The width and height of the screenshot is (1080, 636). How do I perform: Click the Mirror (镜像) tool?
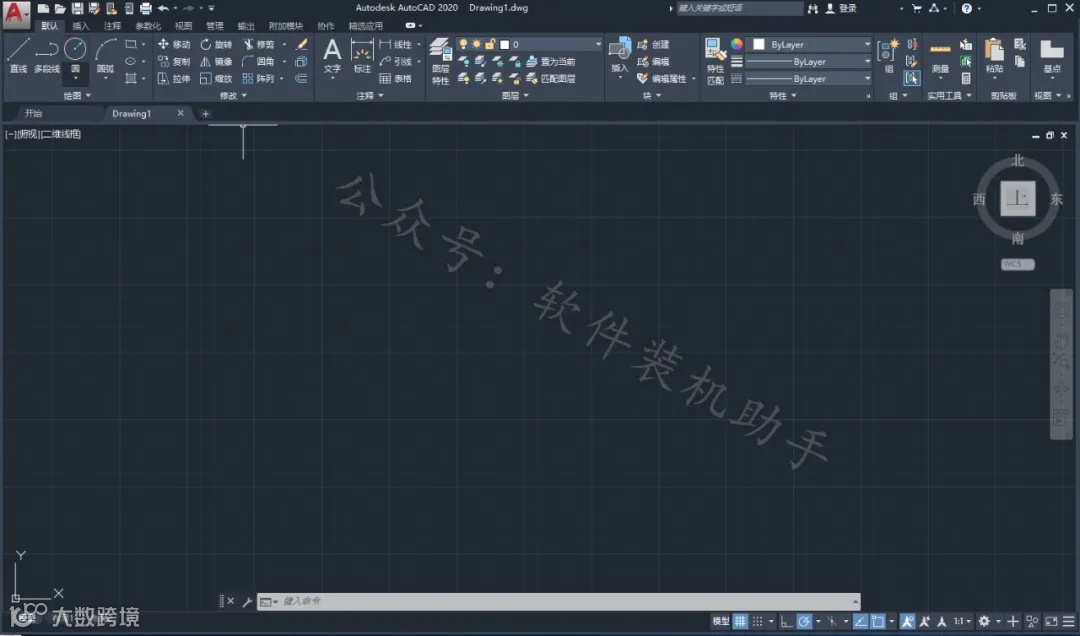click(216, 61)
